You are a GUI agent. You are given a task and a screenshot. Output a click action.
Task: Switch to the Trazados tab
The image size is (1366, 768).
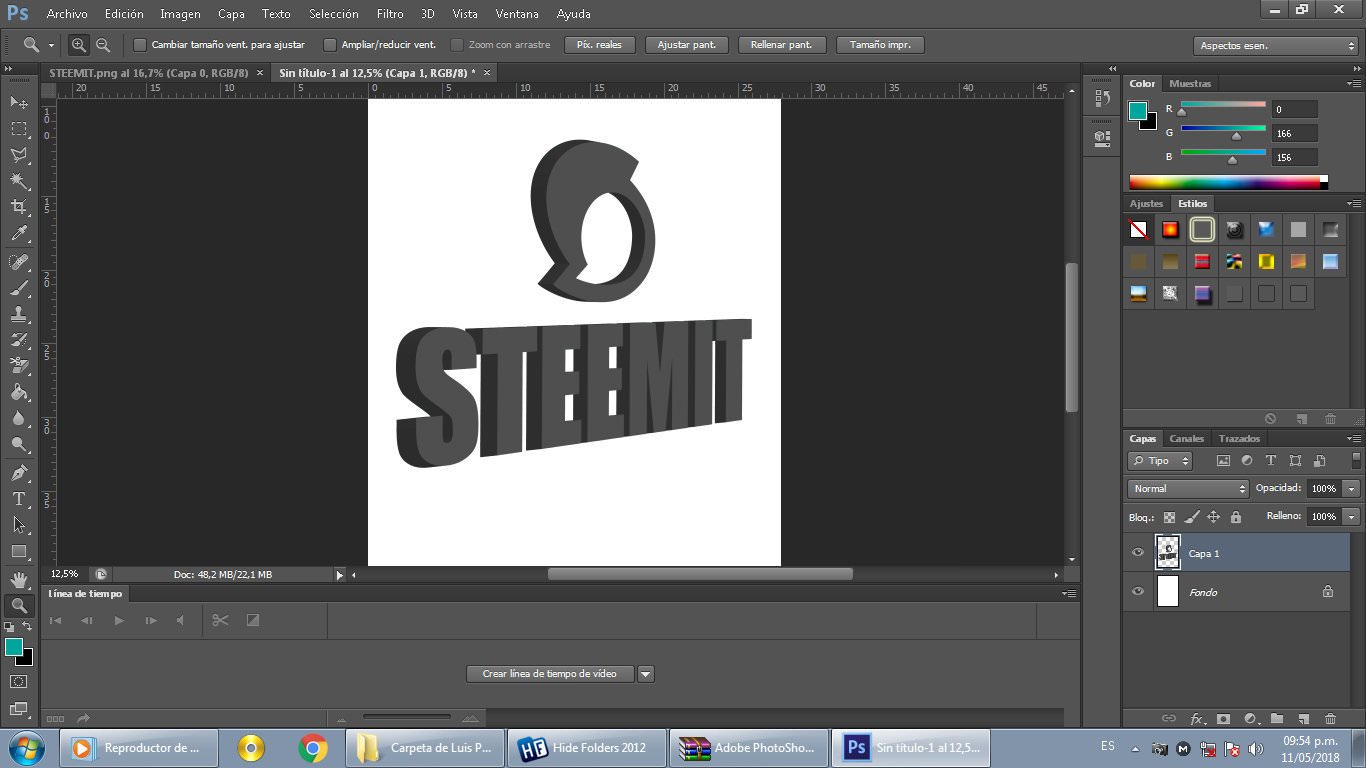(x=1239, y=439)
